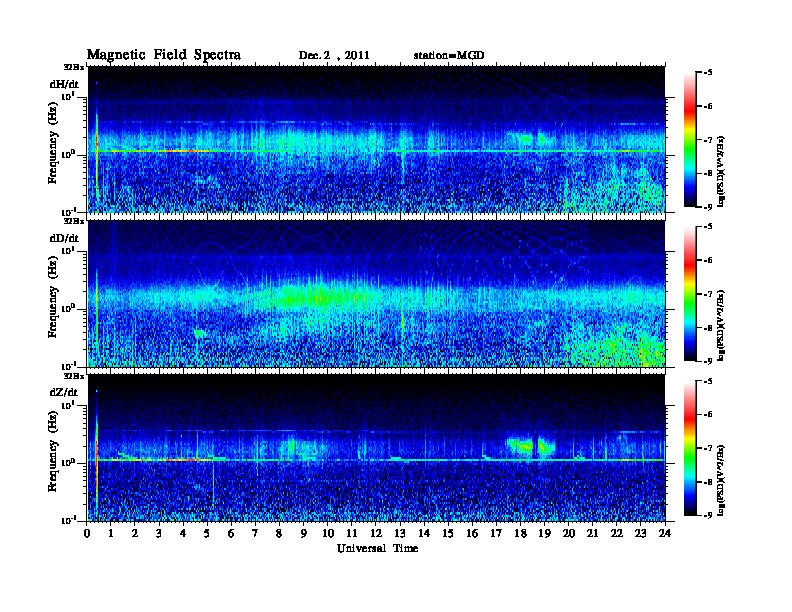The image size is (792, 612).
Task: Click the "3" hour tick label on the time axis
Action: click(159, 533)
